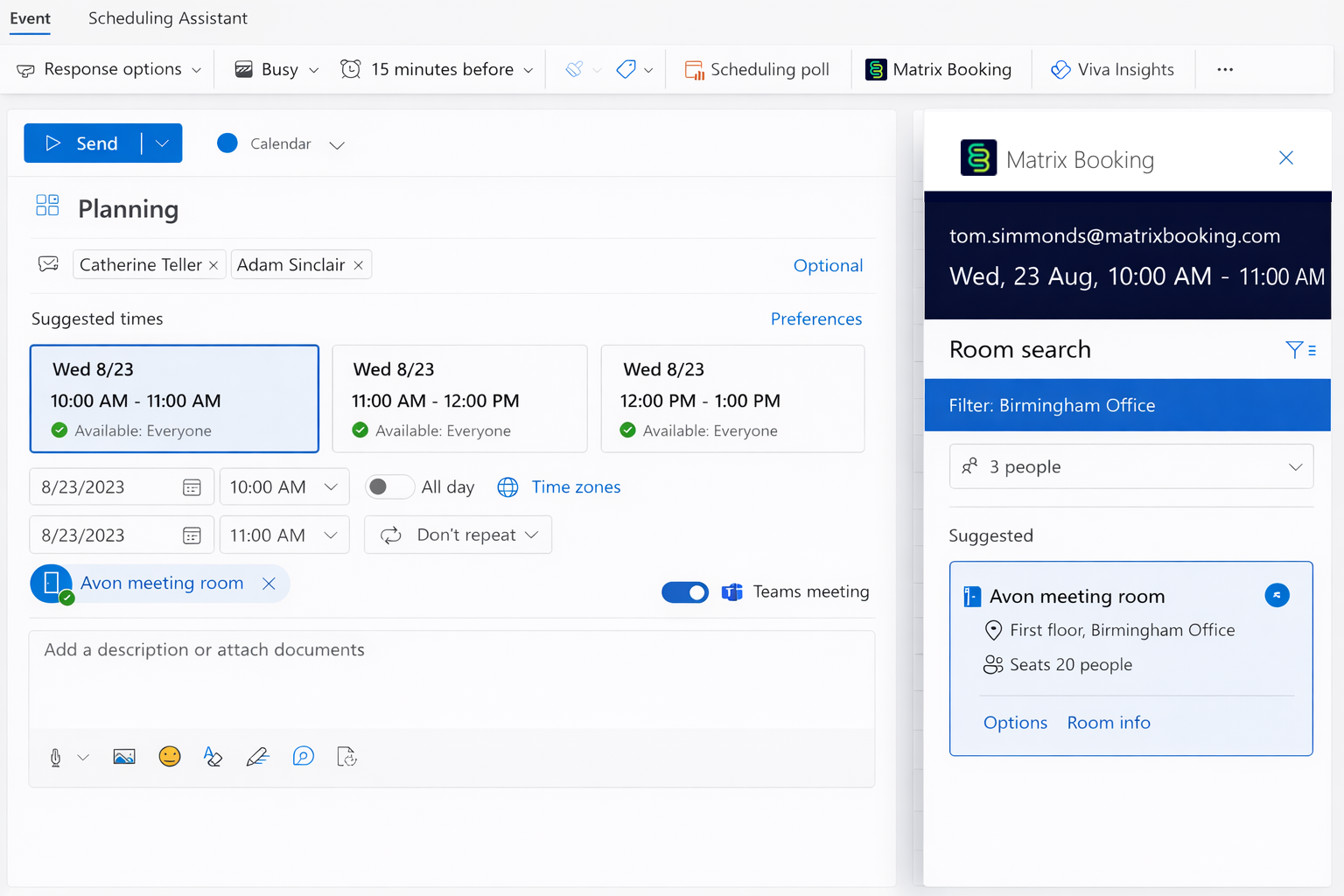This screenshot has height=896, width=1344.
Task: Open the emoji picker
Action: click(169, 756)
